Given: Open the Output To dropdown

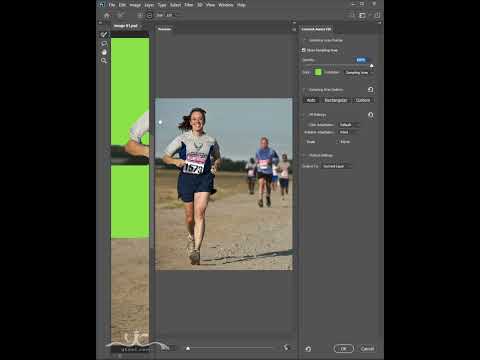Looking at the screenshot, I should pos(336,166).
